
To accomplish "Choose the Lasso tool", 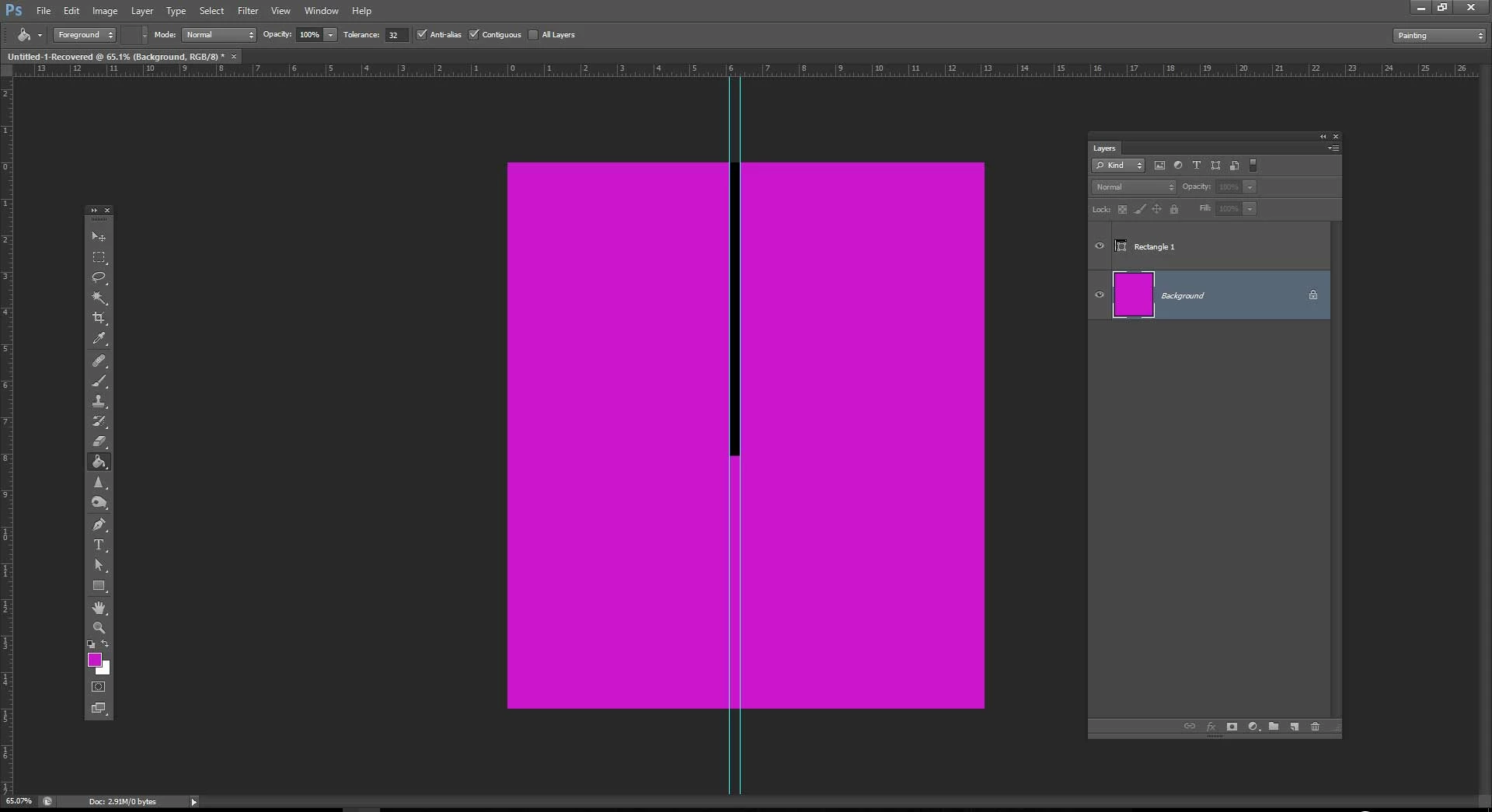I will point(99,277).
